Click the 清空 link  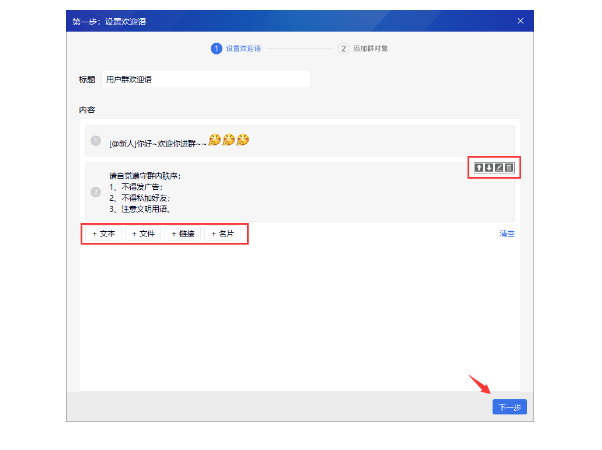point(507,233)
